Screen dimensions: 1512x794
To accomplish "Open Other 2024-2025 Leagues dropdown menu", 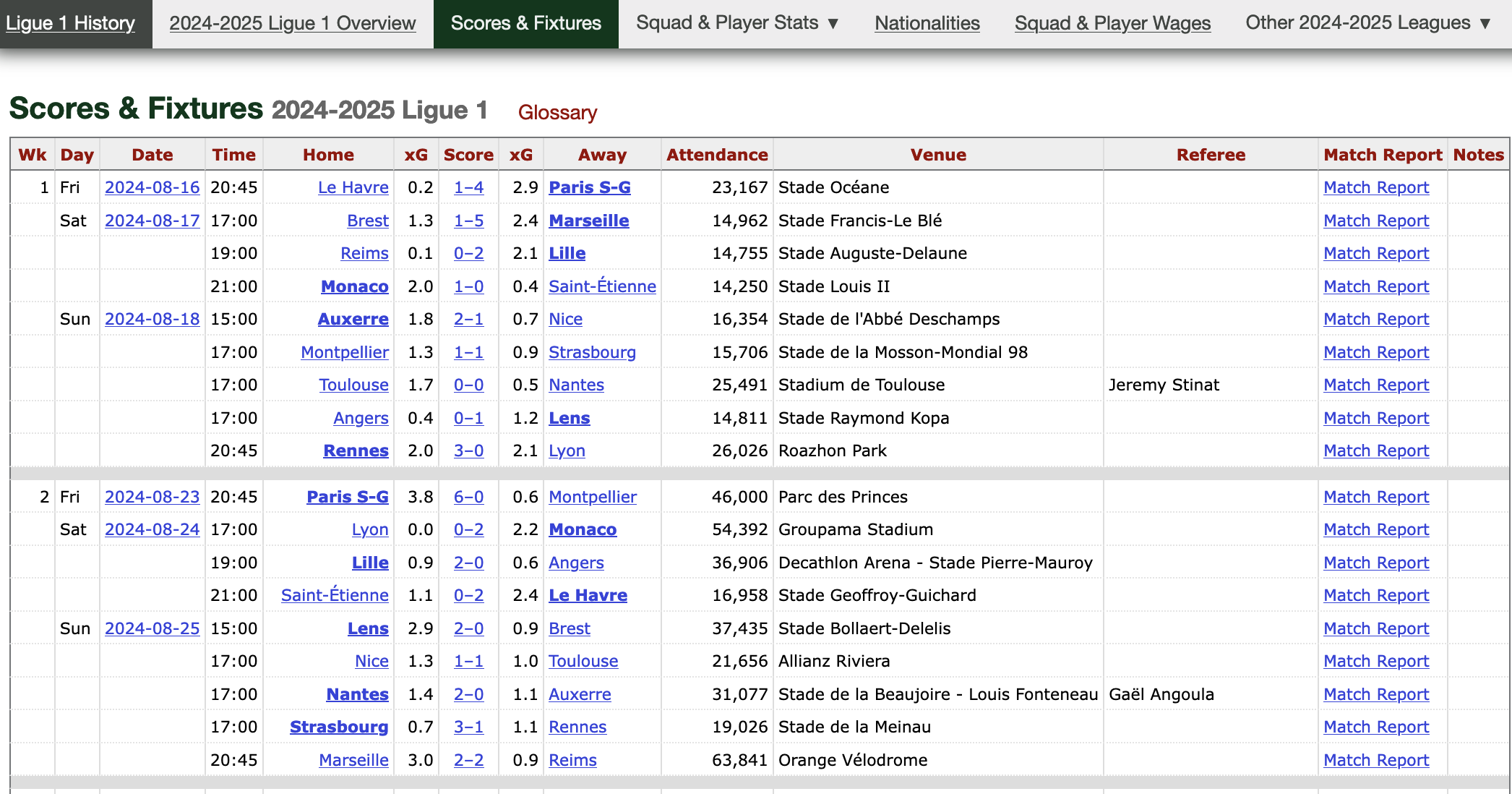I will point(1367,23).
